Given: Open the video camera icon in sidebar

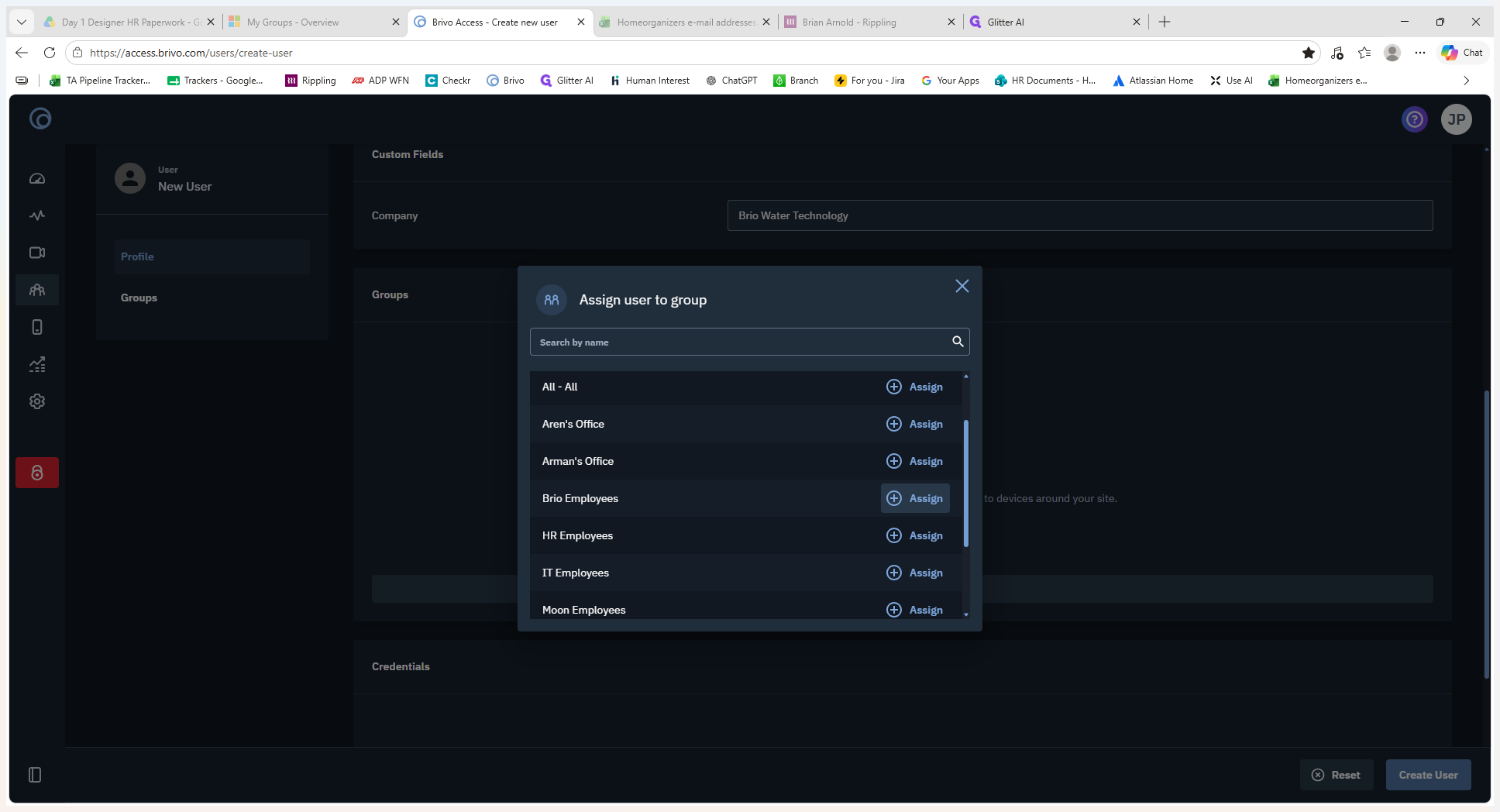Looking at the screenshot, I should [x=37, y=253].
